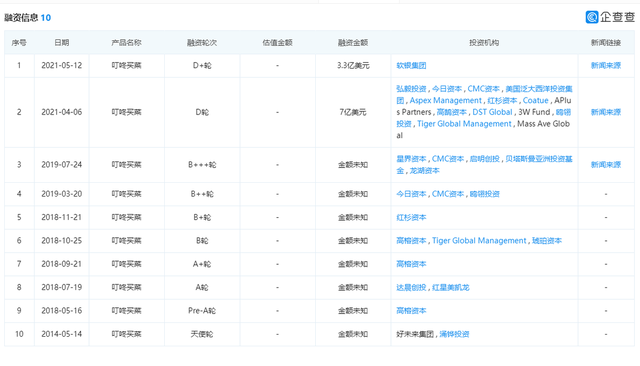The width and height of the screenshot is (640, 366).
Task: Click CMC资本 link in the B+++轮 row
Action: (448, 159)
